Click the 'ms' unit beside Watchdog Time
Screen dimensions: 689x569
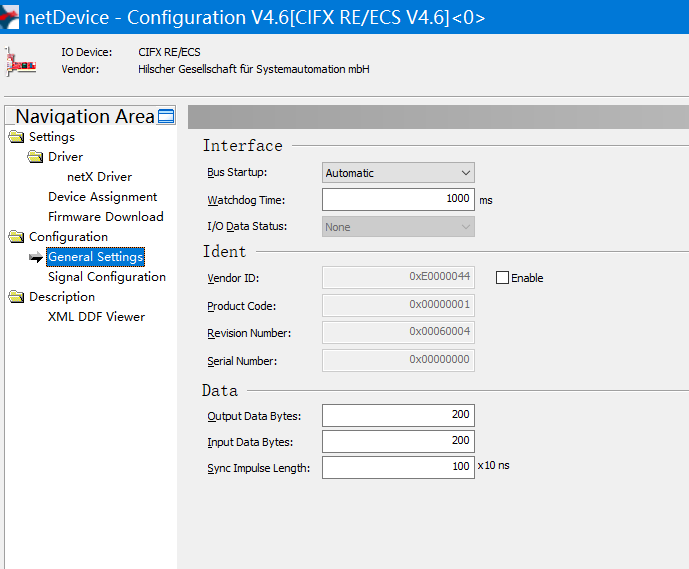[486, 200]
